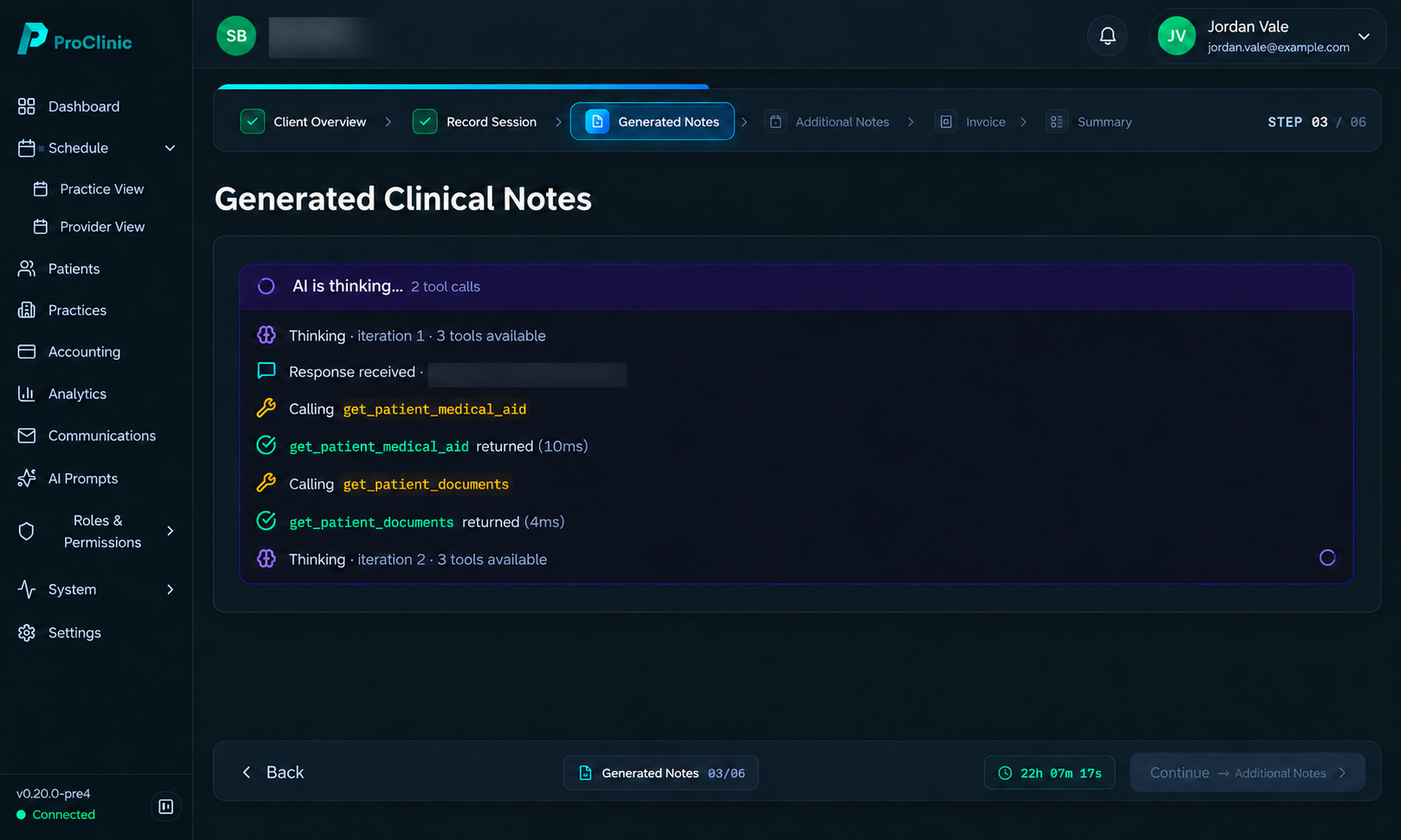Image resolution: width=1401 pixels, height=840 pixels.
Task: Click the Accounting card icon
Action: tap(27, 352)
